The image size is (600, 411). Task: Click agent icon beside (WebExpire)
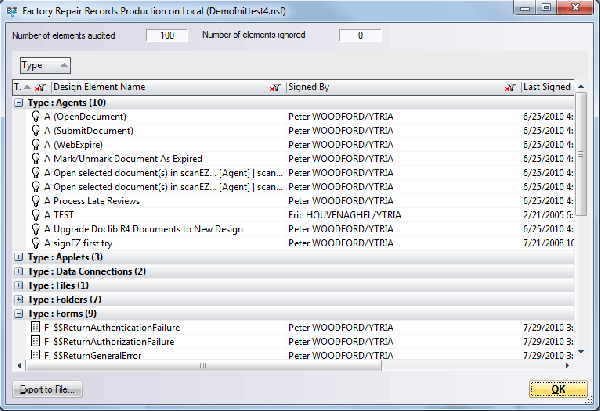coord(36,145)
